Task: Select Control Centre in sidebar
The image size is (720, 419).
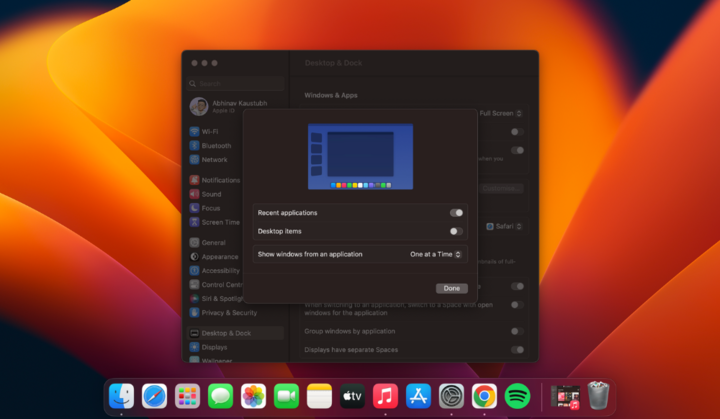Action: tap(216, 284)
